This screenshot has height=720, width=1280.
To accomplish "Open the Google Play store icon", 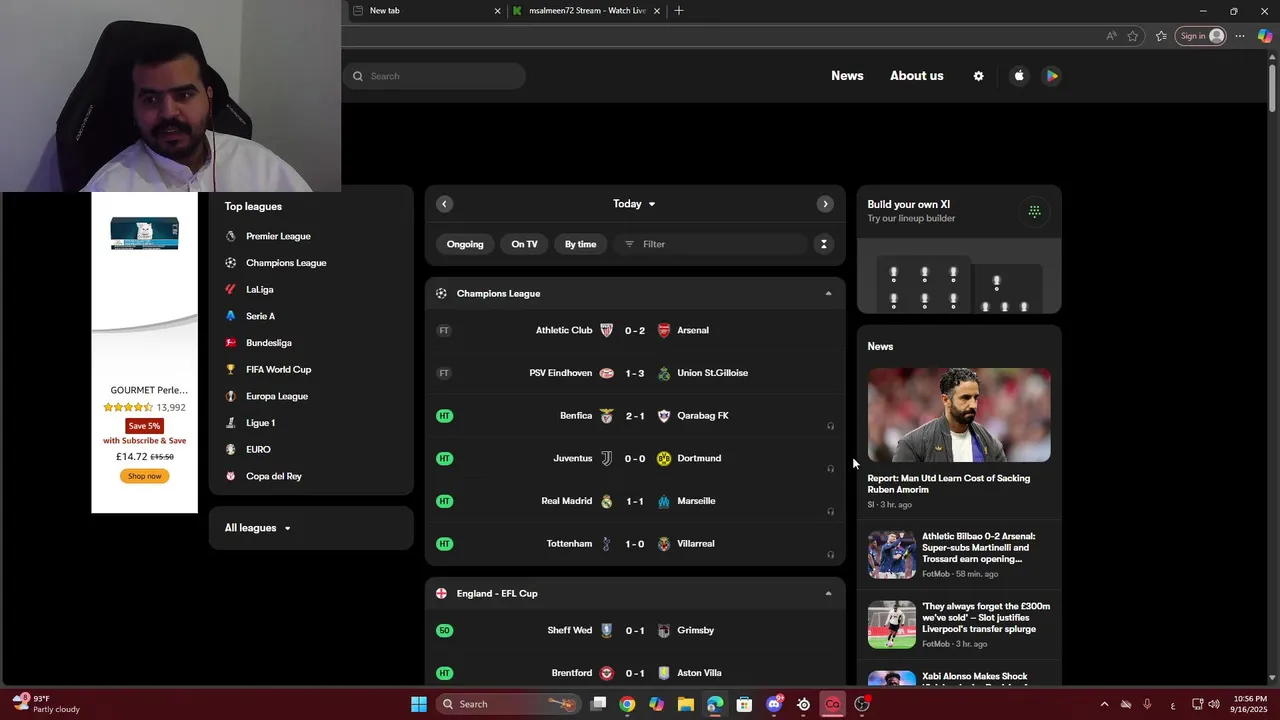I will (x=1051, y=76).
